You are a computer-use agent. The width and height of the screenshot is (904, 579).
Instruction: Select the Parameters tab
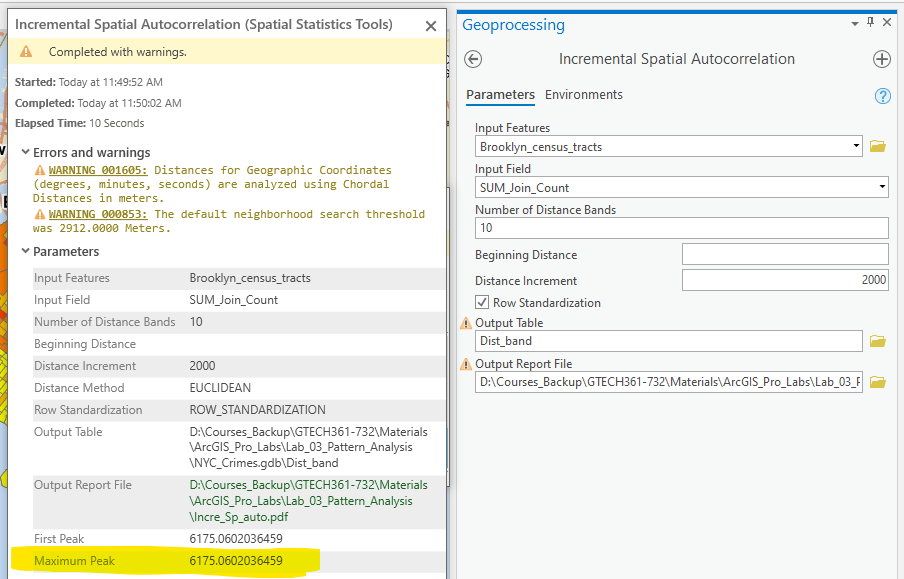click(x=500, y=95)
